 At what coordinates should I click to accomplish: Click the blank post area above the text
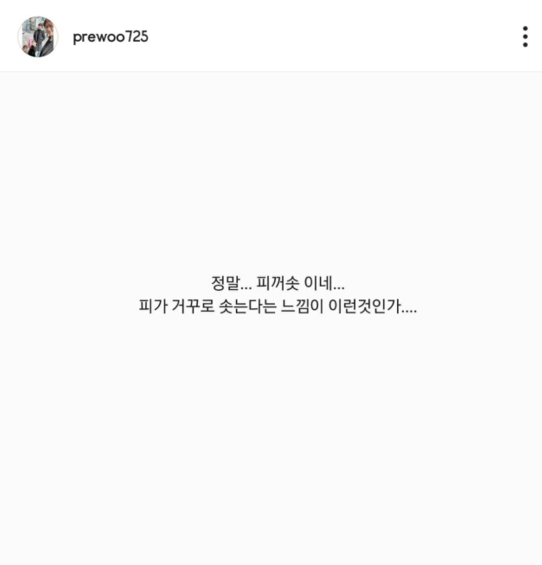pyautogui.click(x=271, y=173)
